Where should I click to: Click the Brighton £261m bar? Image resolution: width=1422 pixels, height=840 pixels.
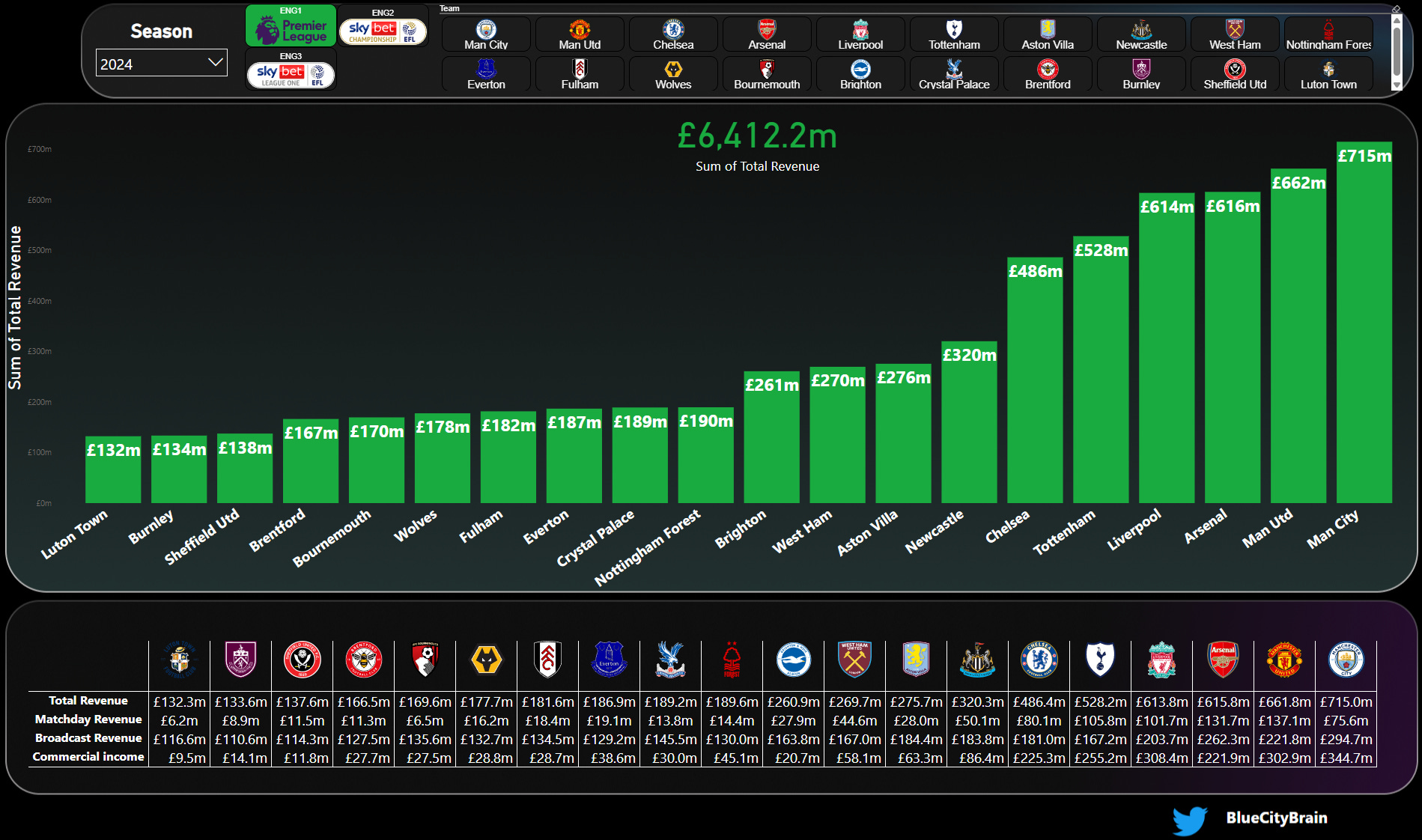click(771, 437)
